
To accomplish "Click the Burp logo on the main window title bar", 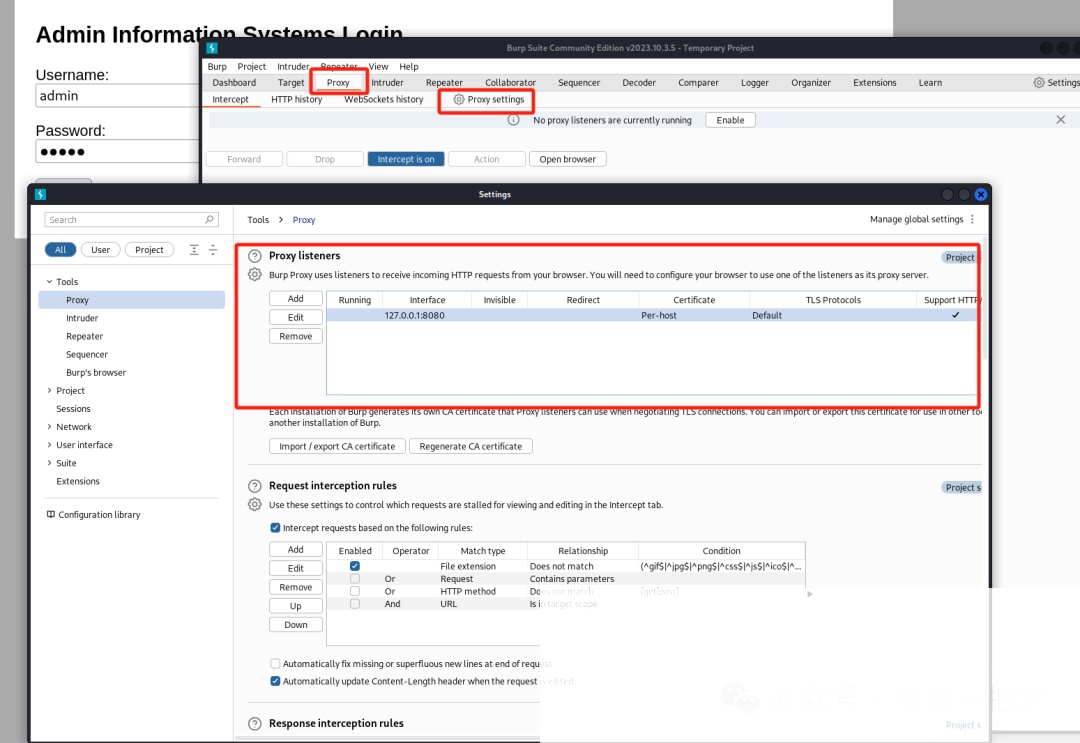I will pyautogui.click(x=212, y=48).
